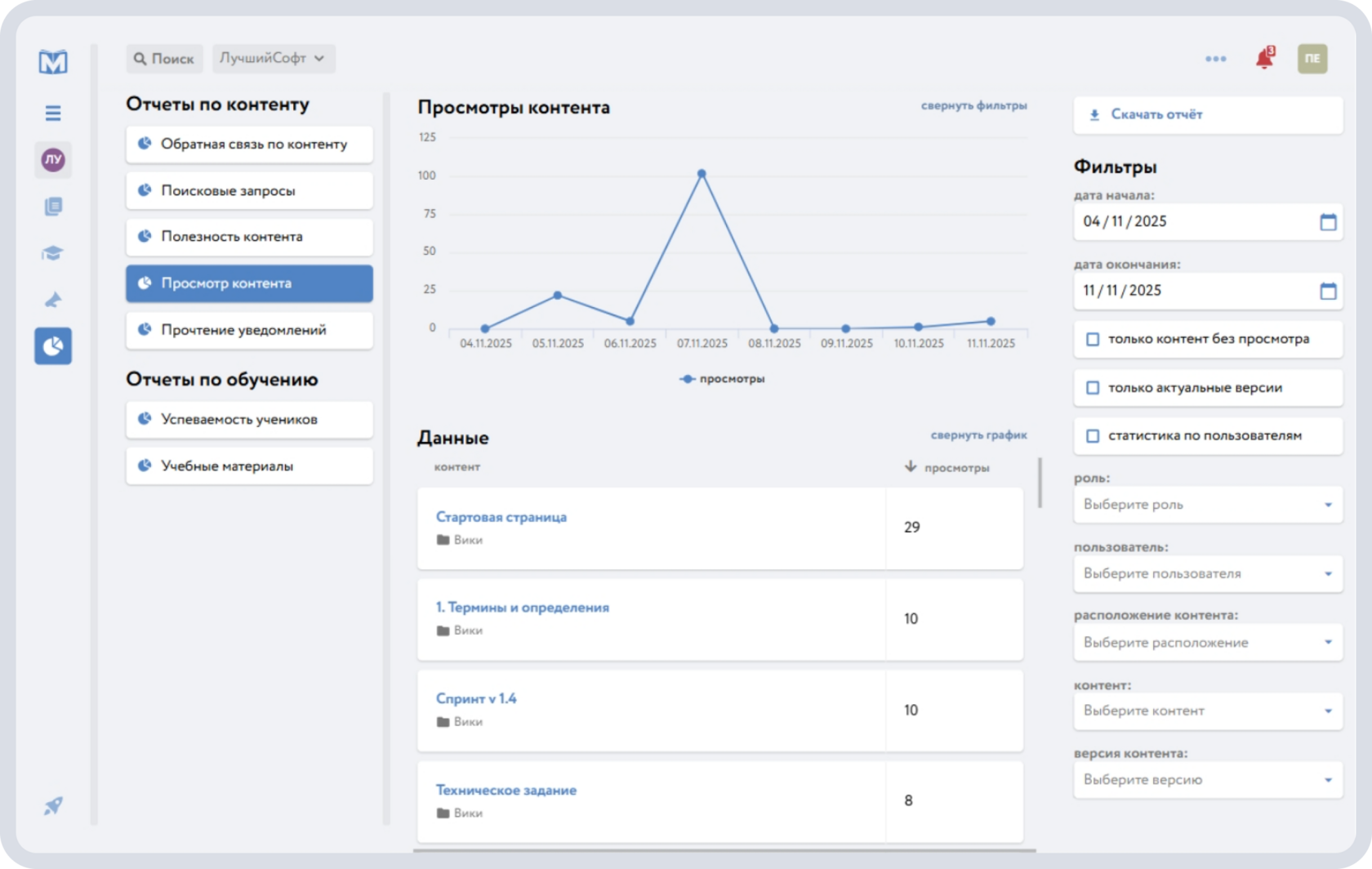Screen dimensions: 1372x869
Task: Click the Скачать отчёт button
Action: (1208, 115)
